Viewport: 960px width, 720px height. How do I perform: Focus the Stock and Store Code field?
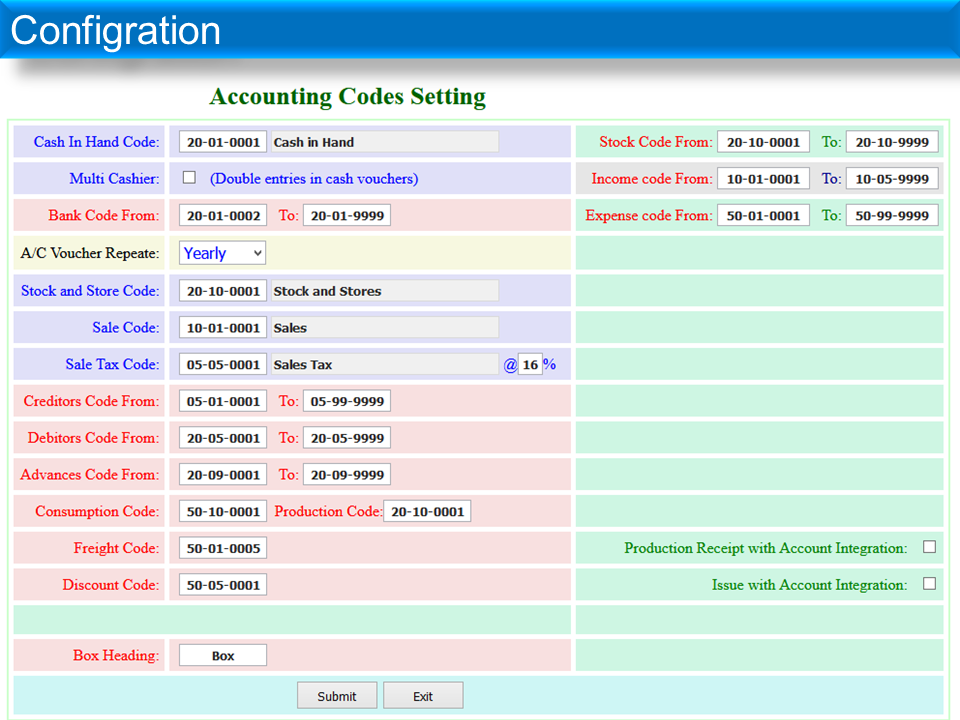[x=223, y=291]
